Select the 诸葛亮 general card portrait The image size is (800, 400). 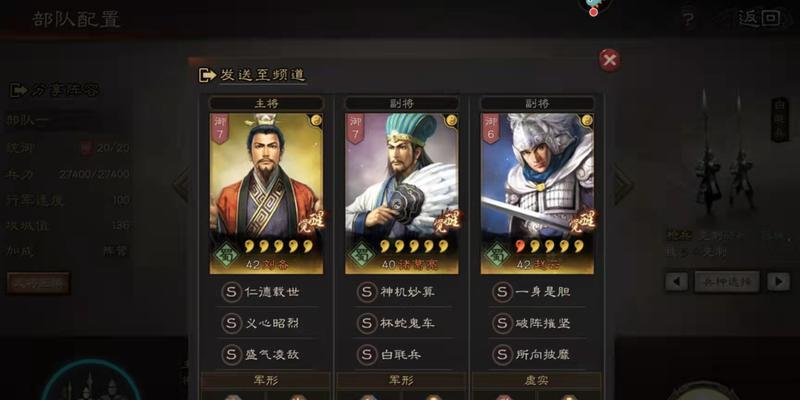pyautogui.click(x=402, y=193)
